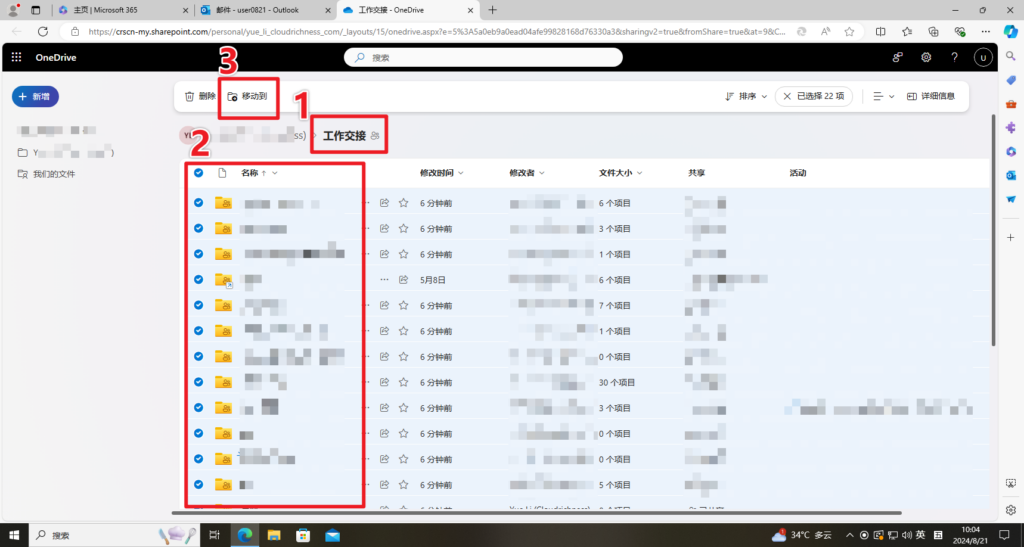This screenshot has height=547, width=1024.
Task: Uncheck the first folder row checkbox
Action: (198, 203)
